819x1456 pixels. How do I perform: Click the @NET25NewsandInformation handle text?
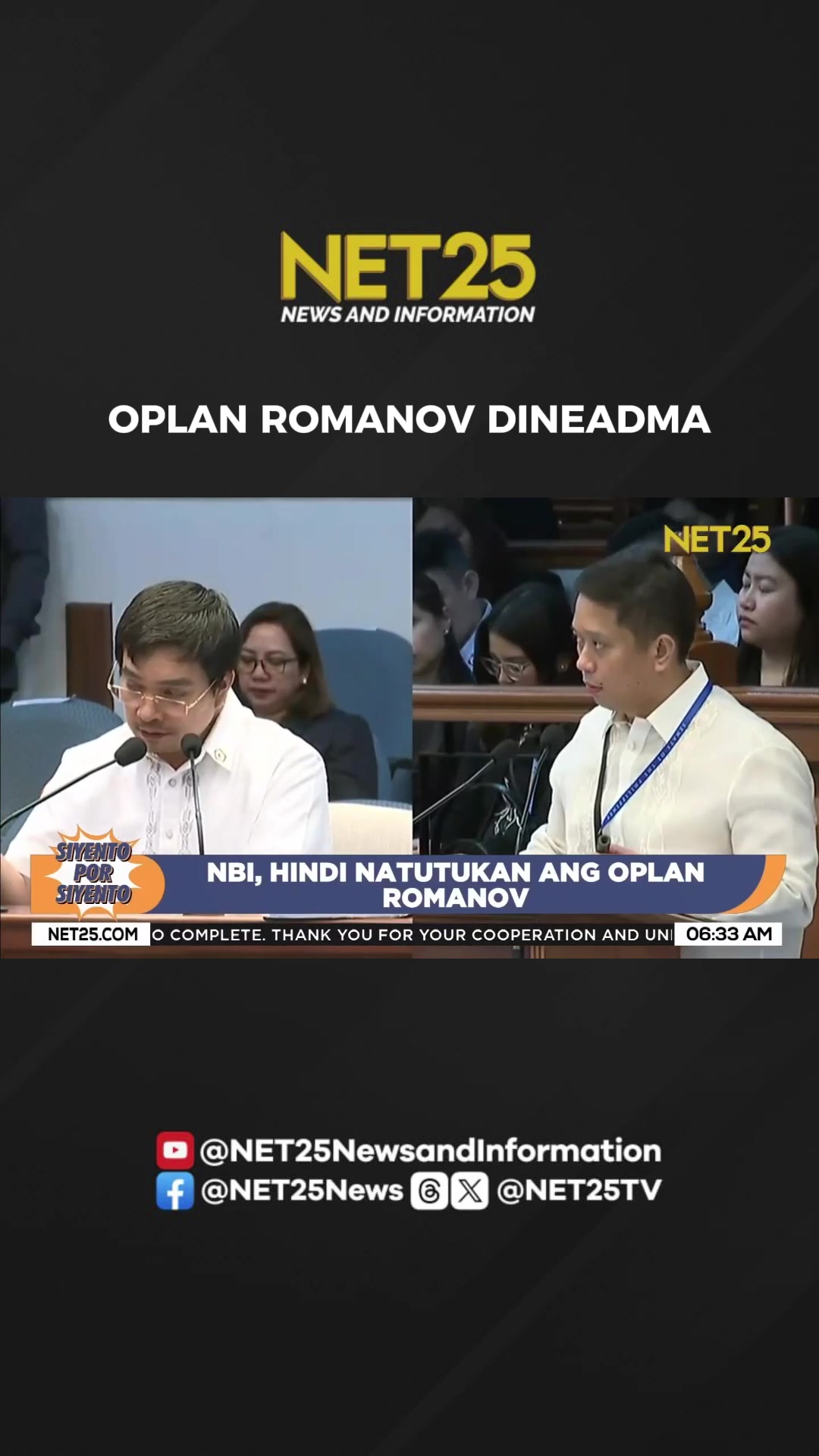(430, 1150)
